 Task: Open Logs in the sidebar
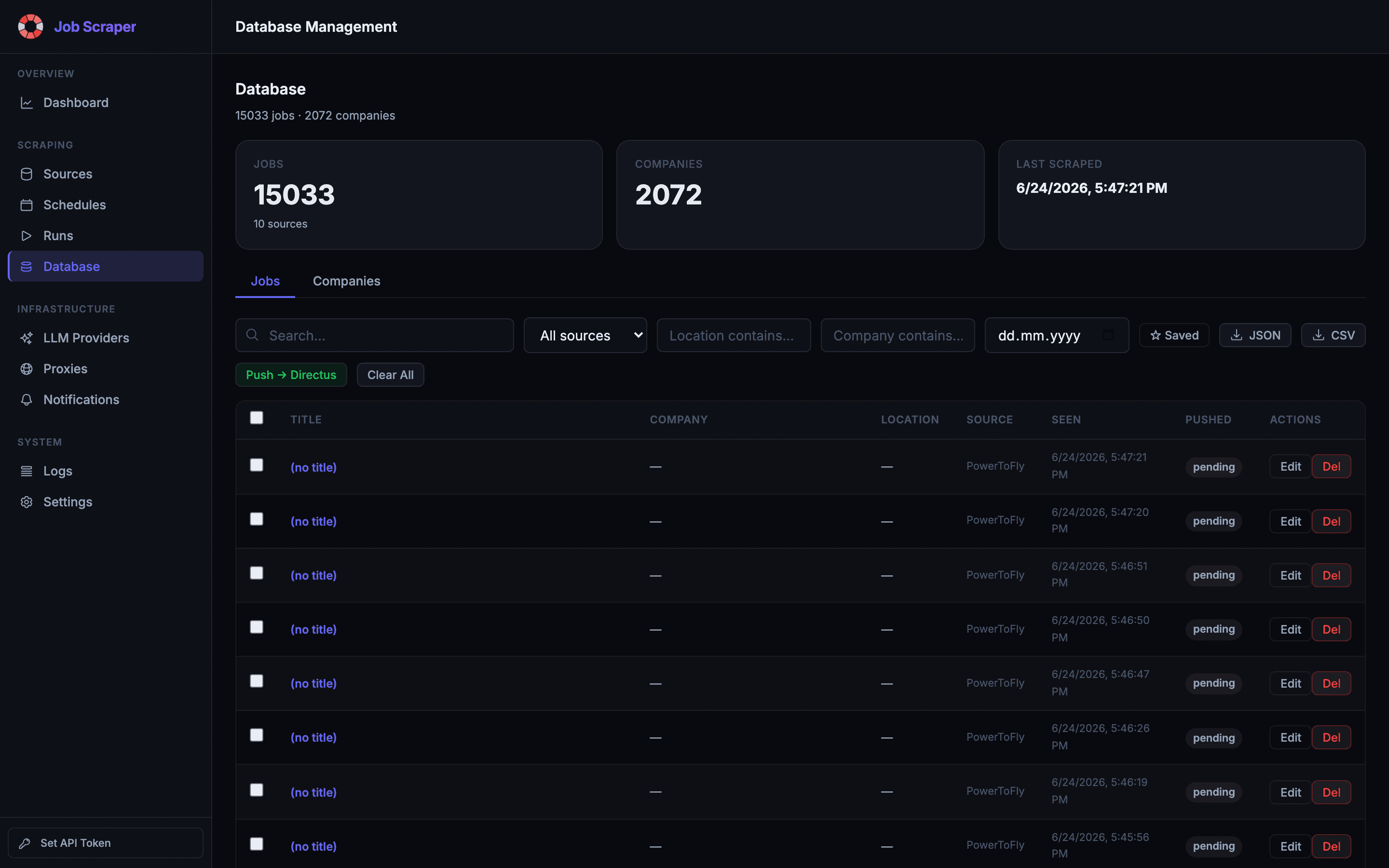click(106, 471)
